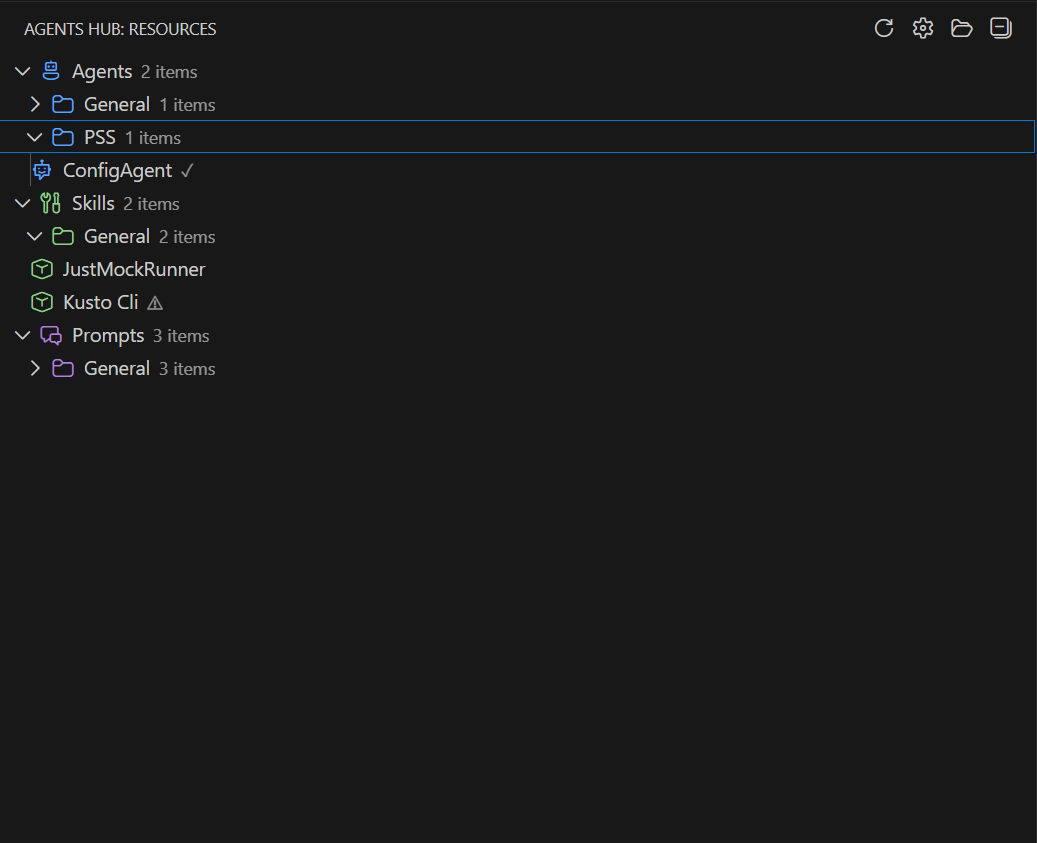
Task: Collapse the Skills section chevron
Action: (x=22, y=204)
